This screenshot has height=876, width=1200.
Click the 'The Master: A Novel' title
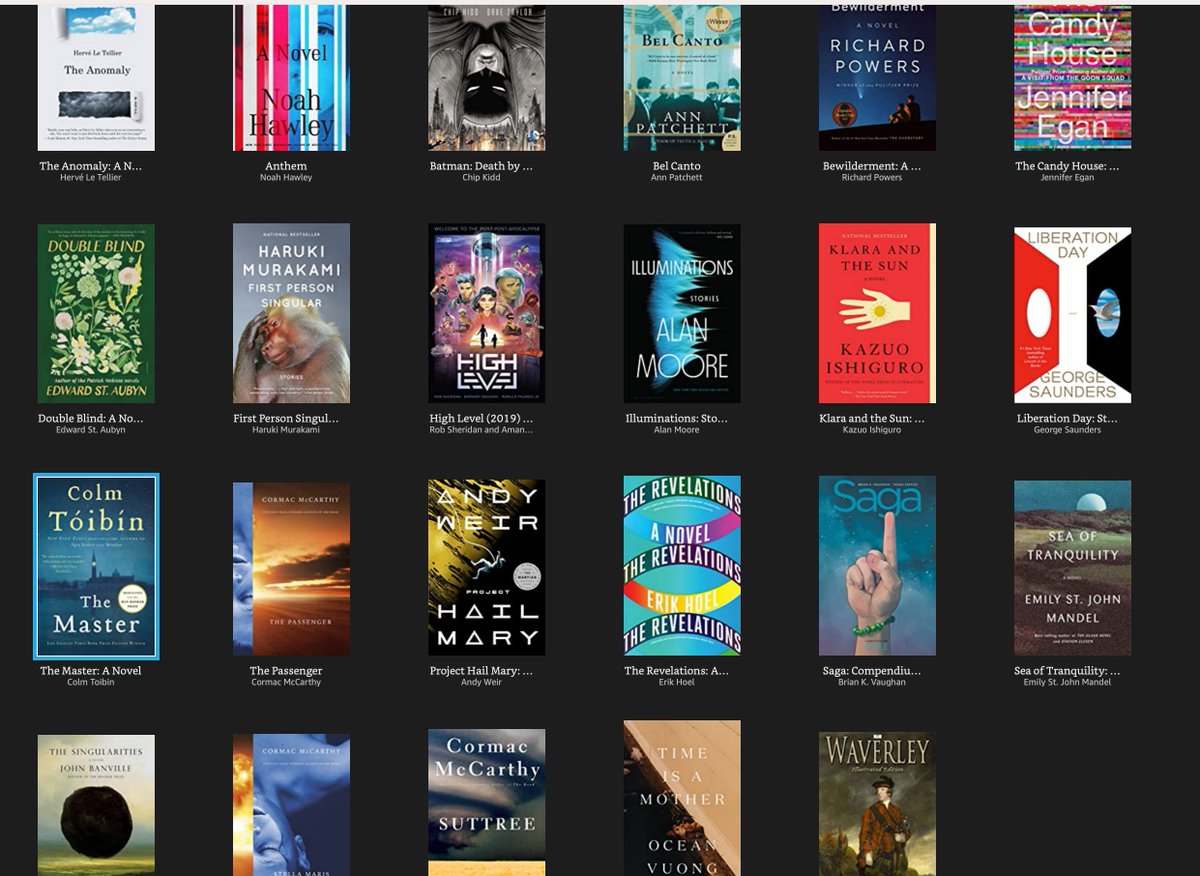(x=91, y=671)
